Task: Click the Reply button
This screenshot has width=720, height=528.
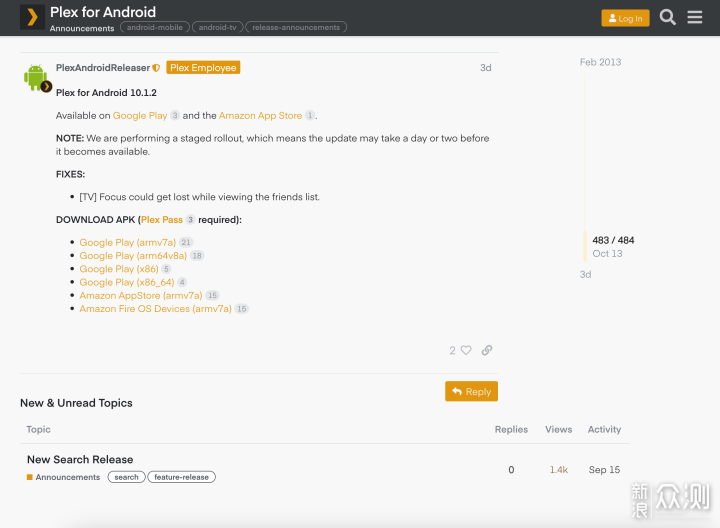Action: (x=471, y=392)
